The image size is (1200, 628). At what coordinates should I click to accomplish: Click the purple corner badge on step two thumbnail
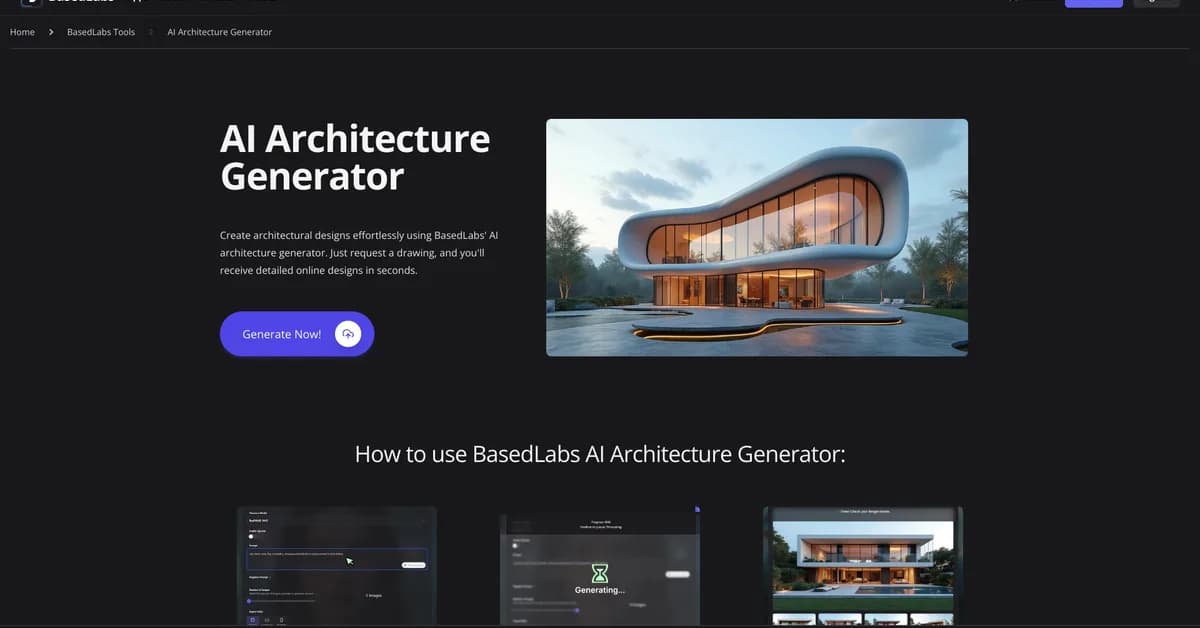click(698, 508)
